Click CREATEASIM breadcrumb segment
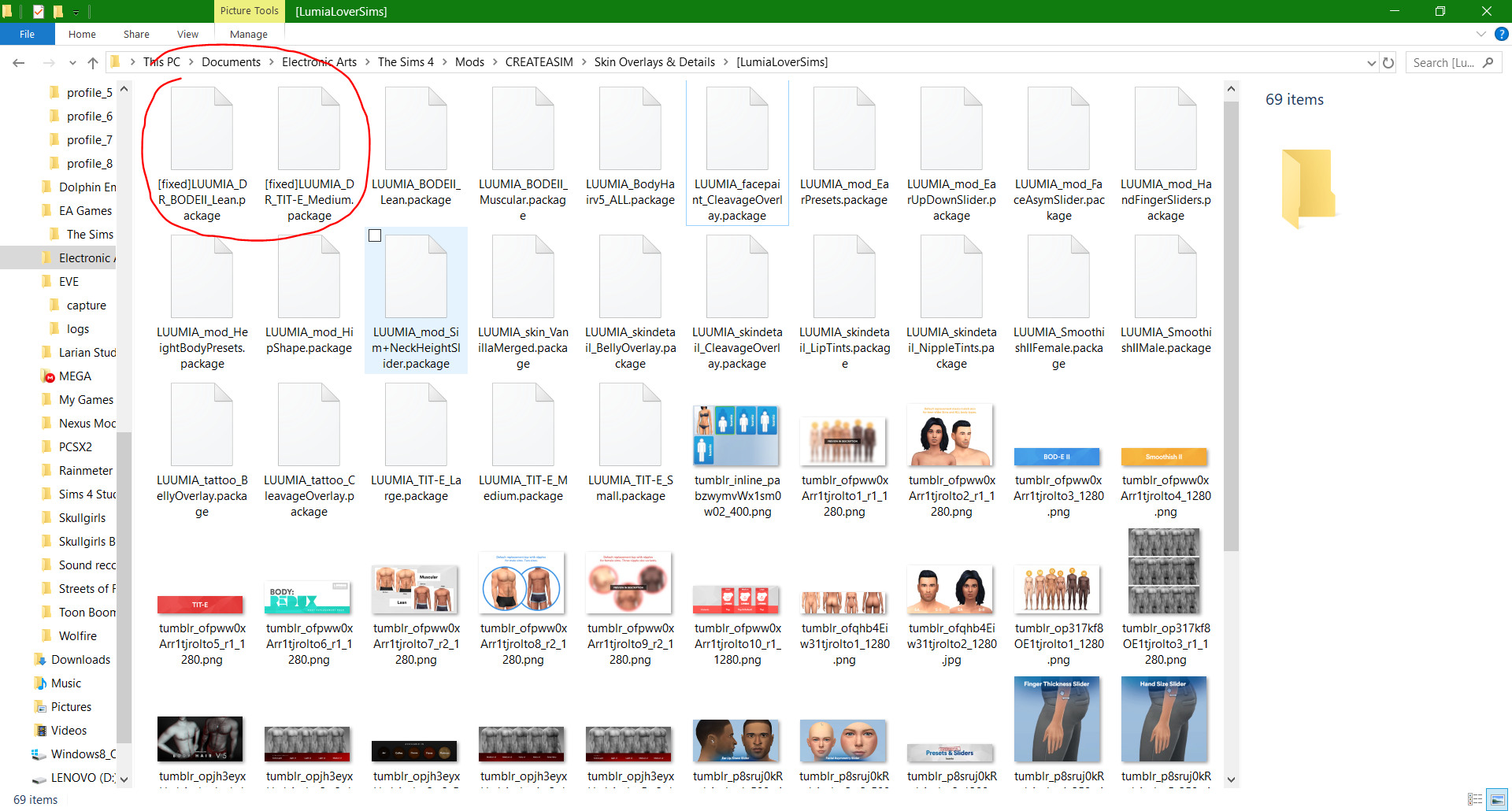 pos(539,62)
